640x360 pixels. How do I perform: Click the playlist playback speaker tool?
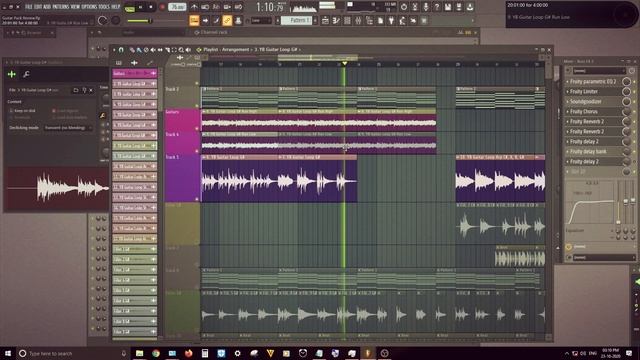(188, 50)
